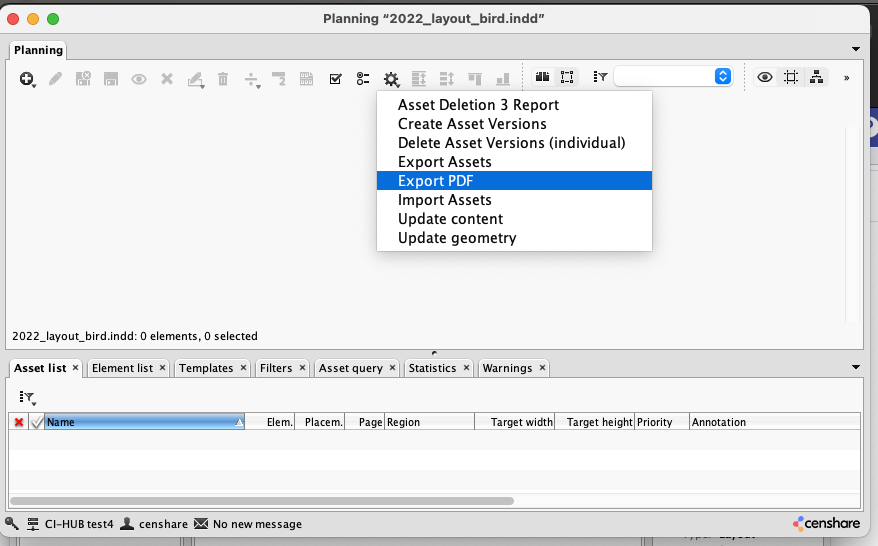Click the list options icon beside checkbox
878x546 pixels.
363,78
